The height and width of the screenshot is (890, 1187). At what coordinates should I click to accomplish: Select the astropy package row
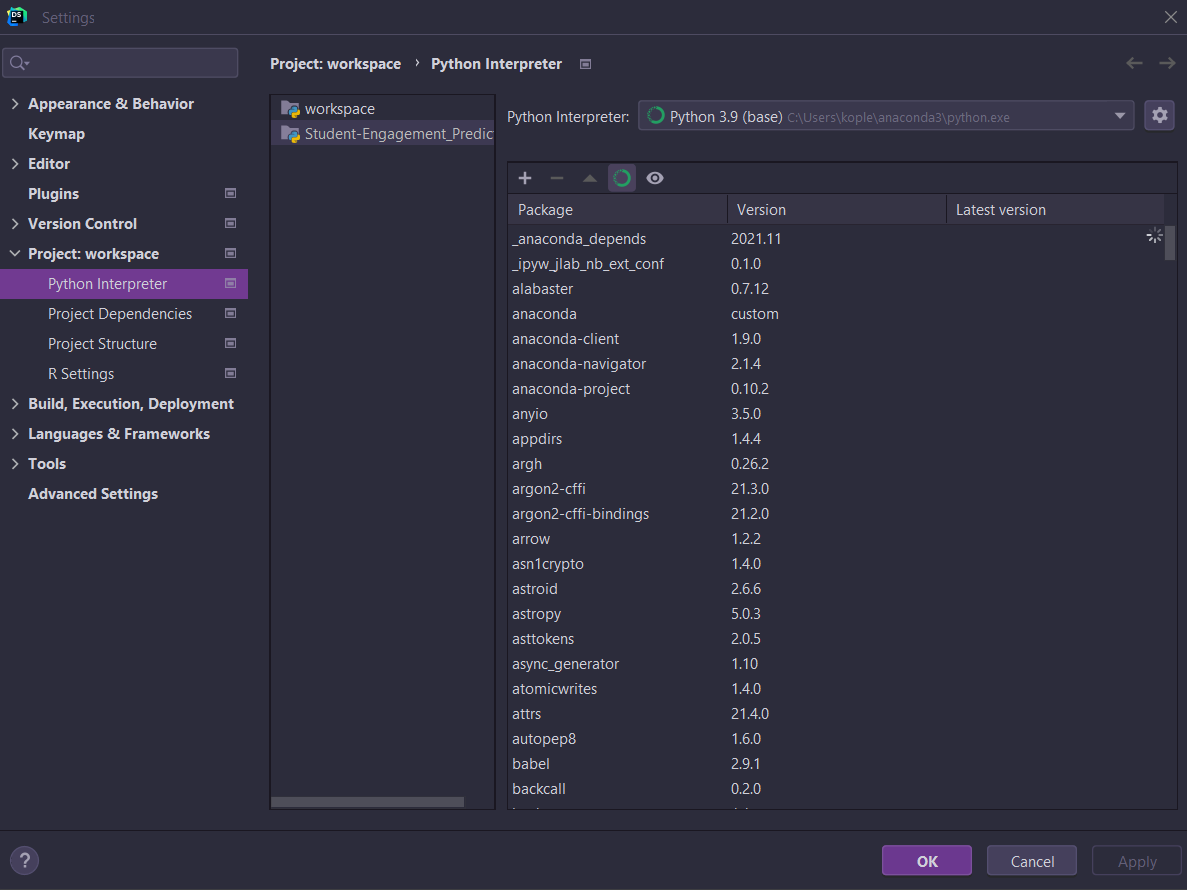pyautogui.click(x=836, y=613)
